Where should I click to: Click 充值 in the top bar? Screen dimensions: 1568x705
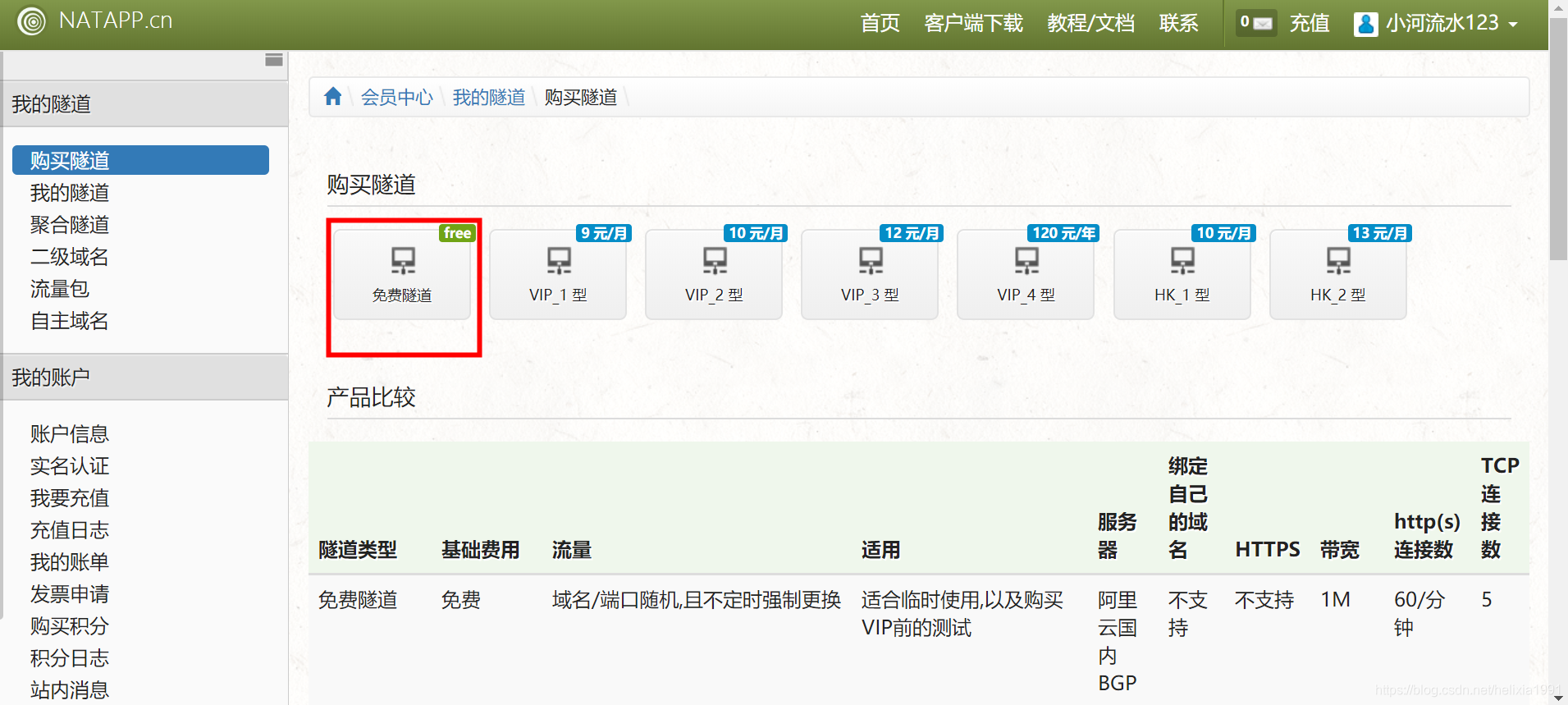pyautogui.click(x=1310, y=23)
